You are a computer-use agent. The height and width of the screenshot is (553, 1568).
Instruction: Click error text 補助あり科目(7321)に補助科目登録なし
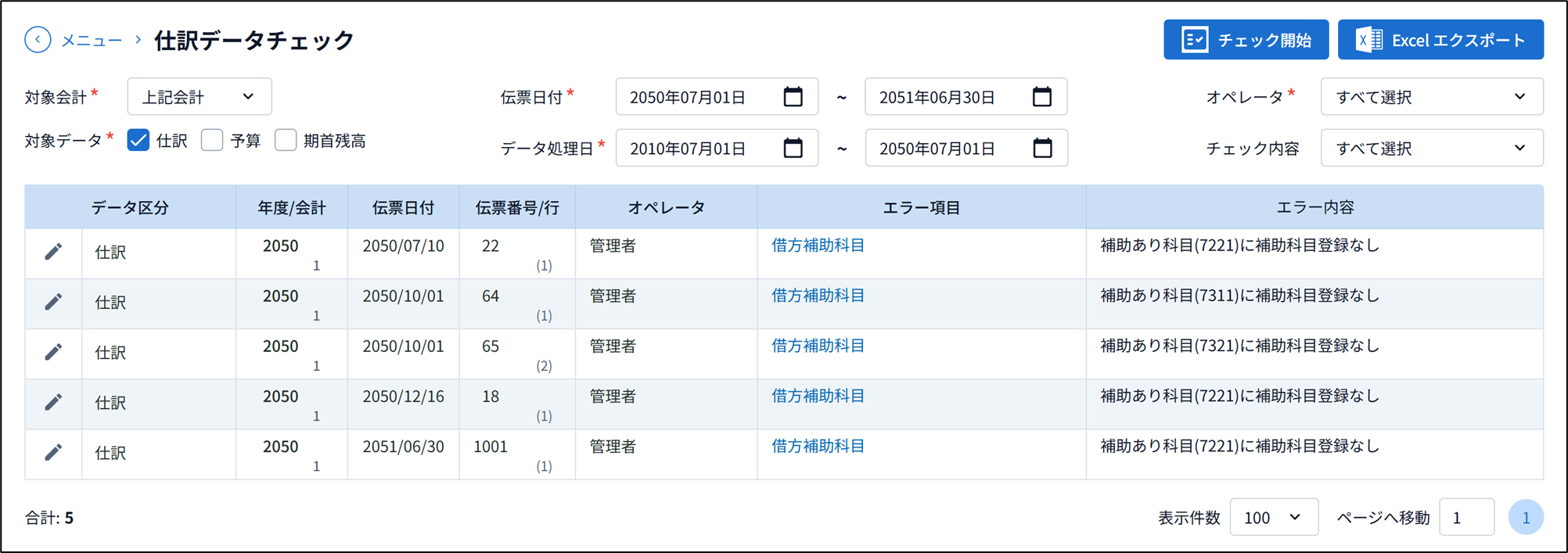coord(1239,346)
